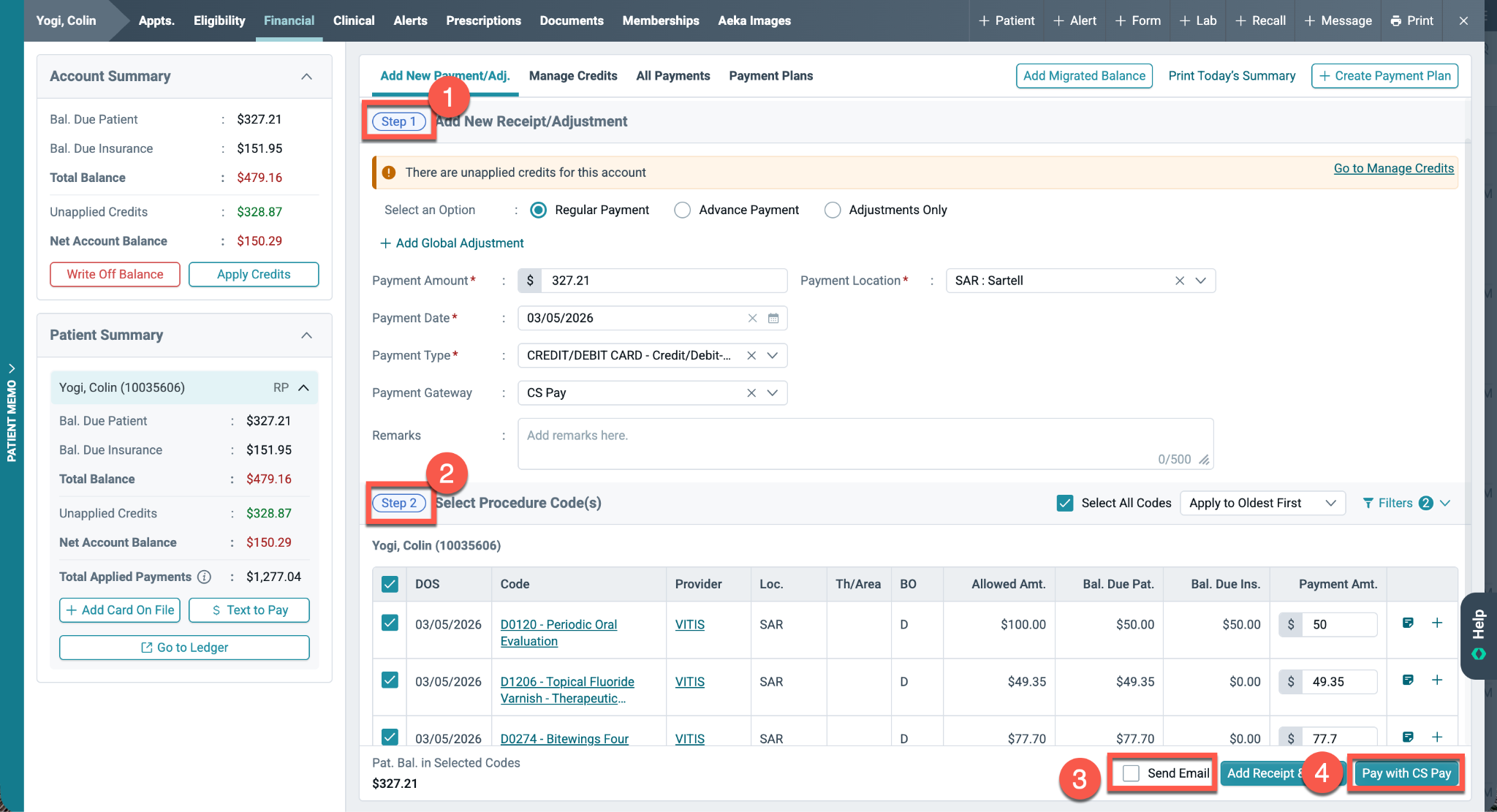Select the Advance Payment radio option
The image size is (1497, 812).
[682, 210]
